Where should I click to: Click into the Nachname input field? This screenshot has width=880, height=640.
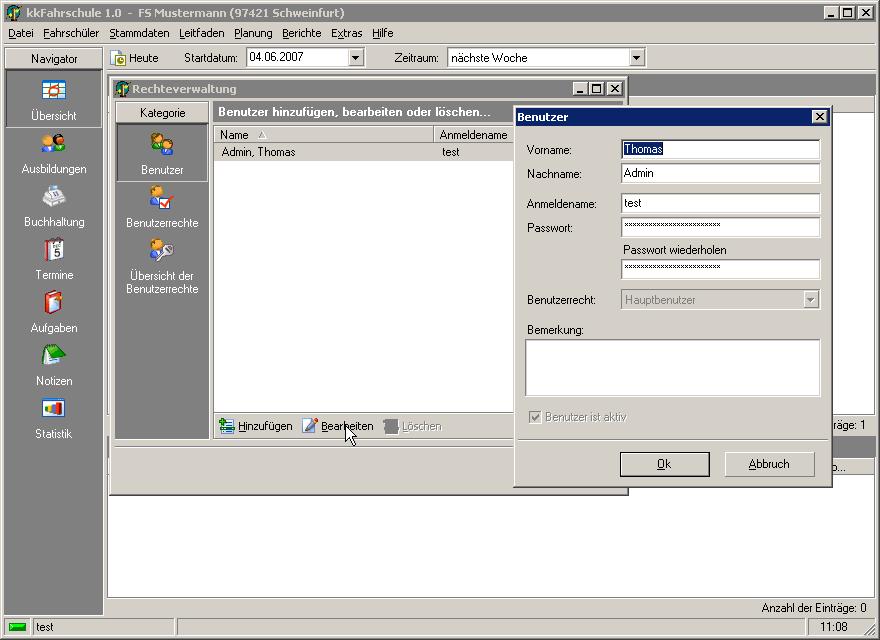[x=719, y=173]
